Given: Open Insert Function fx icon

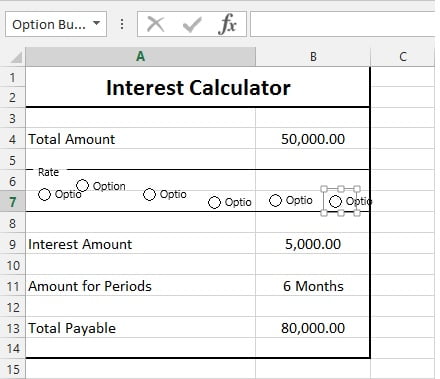Looking at the screenshot, I should (x=227, y=24).
